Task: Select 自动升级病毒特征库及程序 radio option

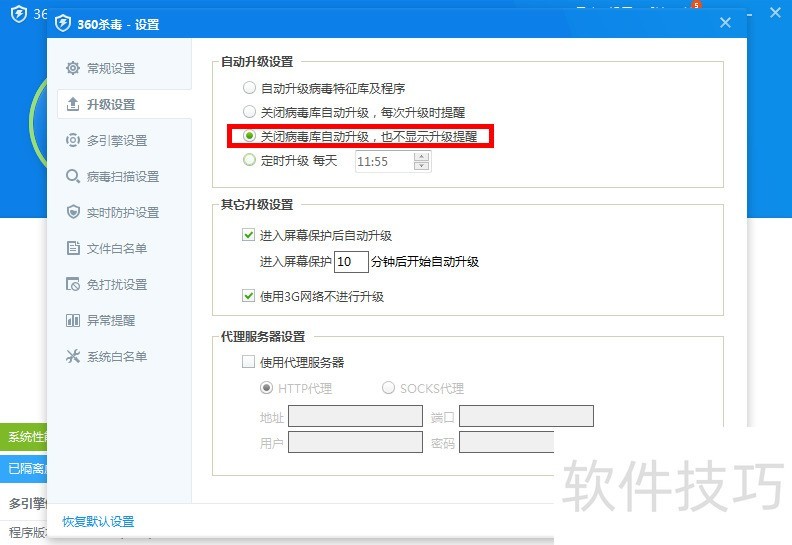Action: click(249, 88)
